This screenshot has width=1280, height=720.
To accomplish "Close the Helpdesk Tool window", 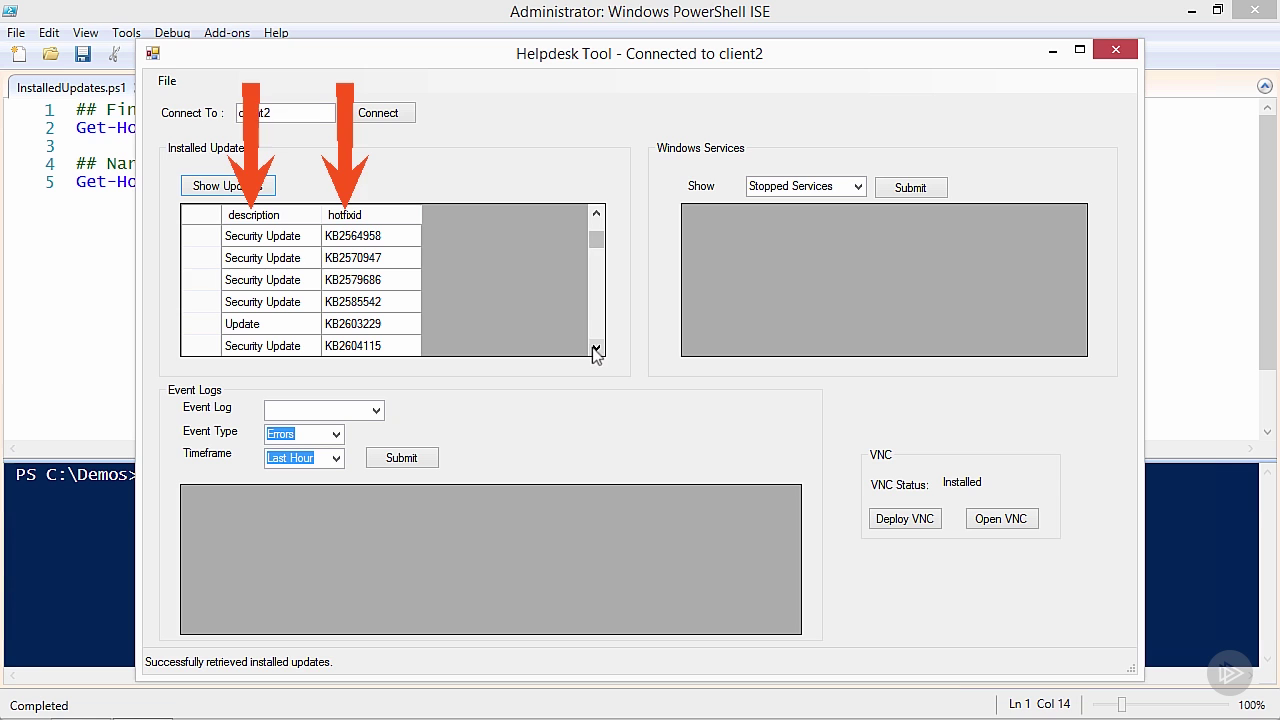I will point(1115,49).
